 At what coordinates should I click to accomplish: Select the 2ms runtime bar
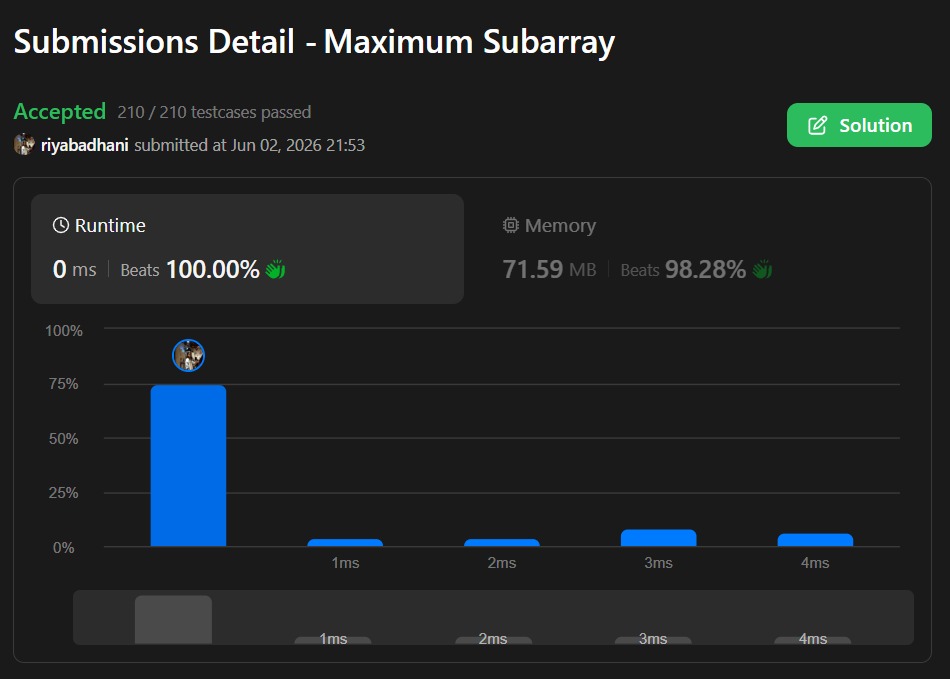502,543
